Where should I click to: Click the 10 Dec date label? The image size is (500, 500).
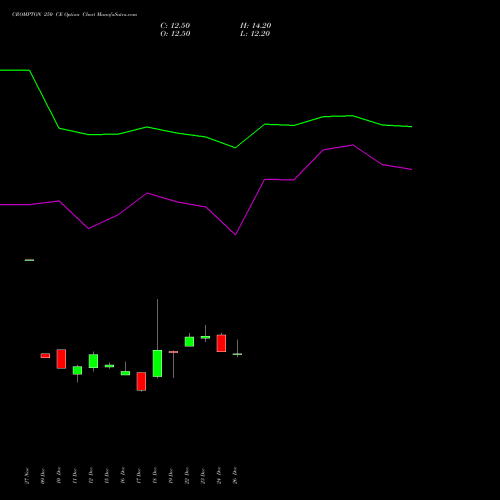(x=59, y=476)
